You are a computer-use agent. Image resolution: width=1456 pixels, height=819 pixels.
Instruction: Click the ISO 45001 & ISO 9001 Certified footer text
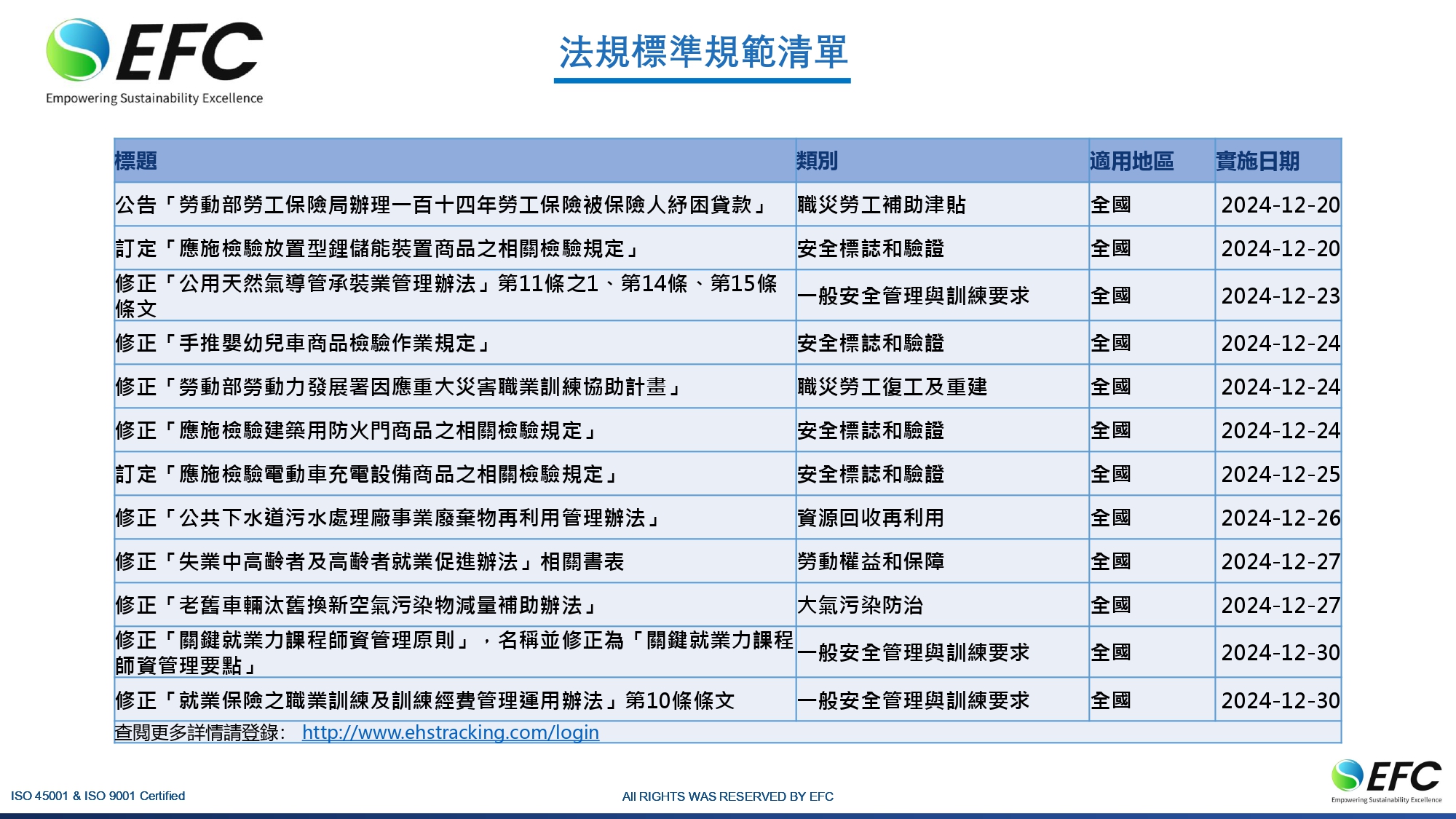point(98,796)
